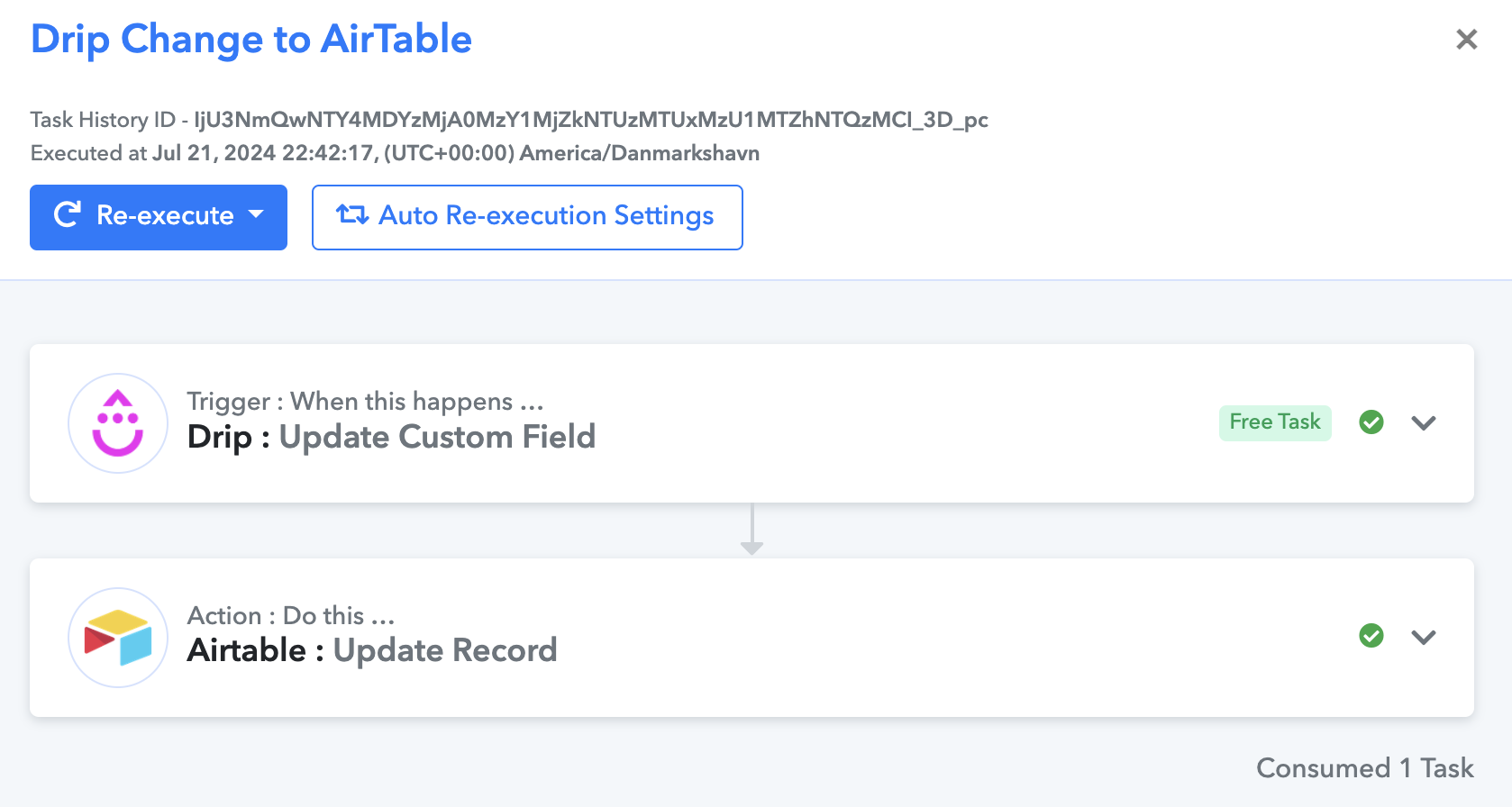The image size is (1512, 807).
Task: Open the Re-execute dropdown caret
Action: (256, 214)
